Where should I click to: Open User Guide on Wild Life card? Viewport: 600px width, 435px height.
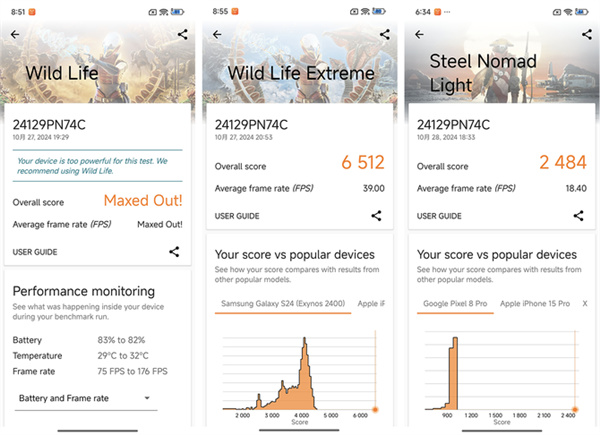pyautogui.click(x=35, y=252)
